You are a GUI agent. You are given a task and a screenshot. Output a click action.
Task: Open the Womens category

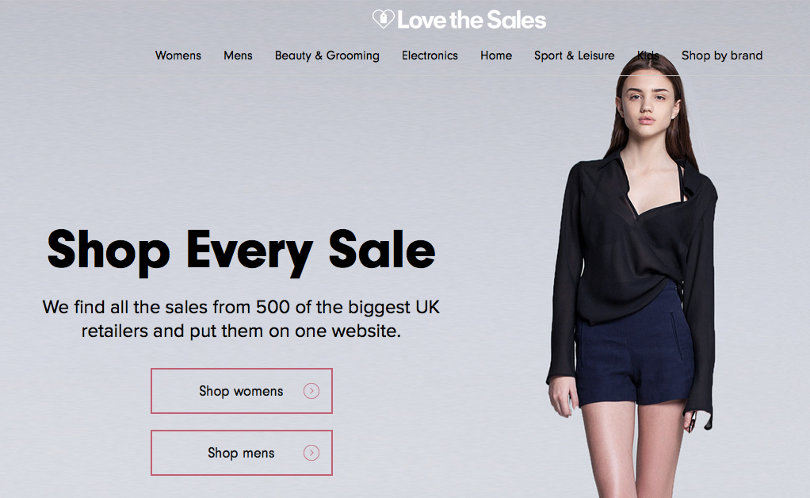(178, 55)
